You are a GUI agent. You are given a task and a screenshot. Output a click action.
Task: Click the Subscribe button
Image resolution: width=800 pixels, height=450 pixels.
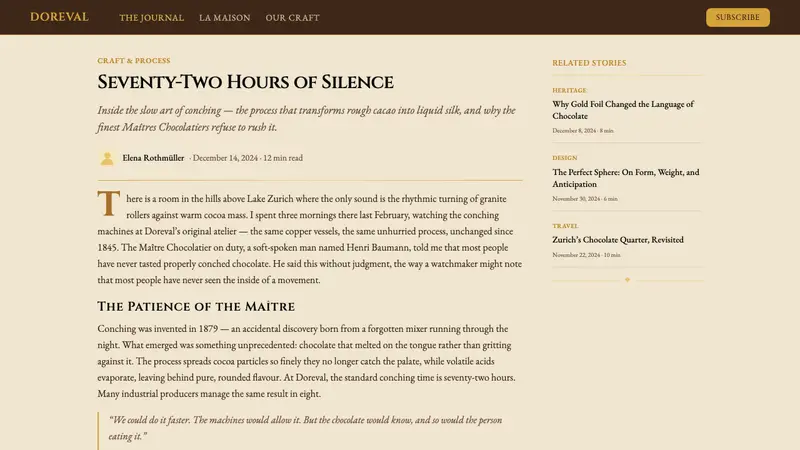pos(738,17)
